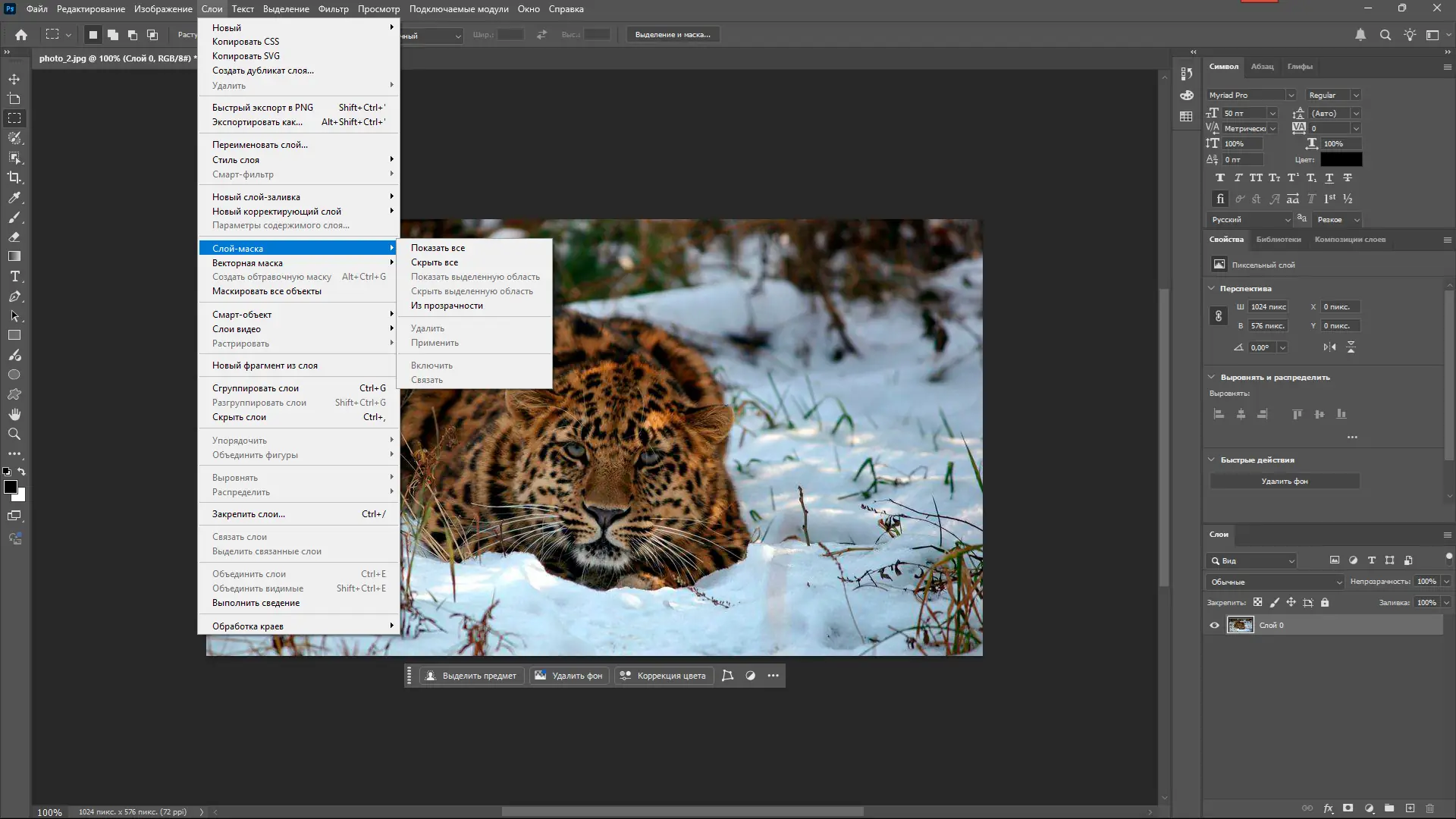Toggle faux bold text style button
The height and width of the screenshot is (819, 1456).
[1219, 177]
